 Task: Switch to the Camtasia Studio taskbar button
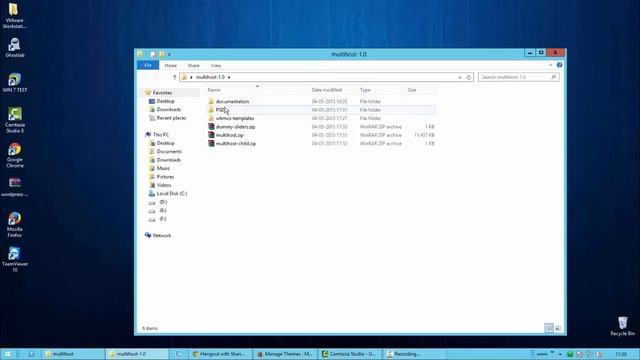click(x=350, y=354)
